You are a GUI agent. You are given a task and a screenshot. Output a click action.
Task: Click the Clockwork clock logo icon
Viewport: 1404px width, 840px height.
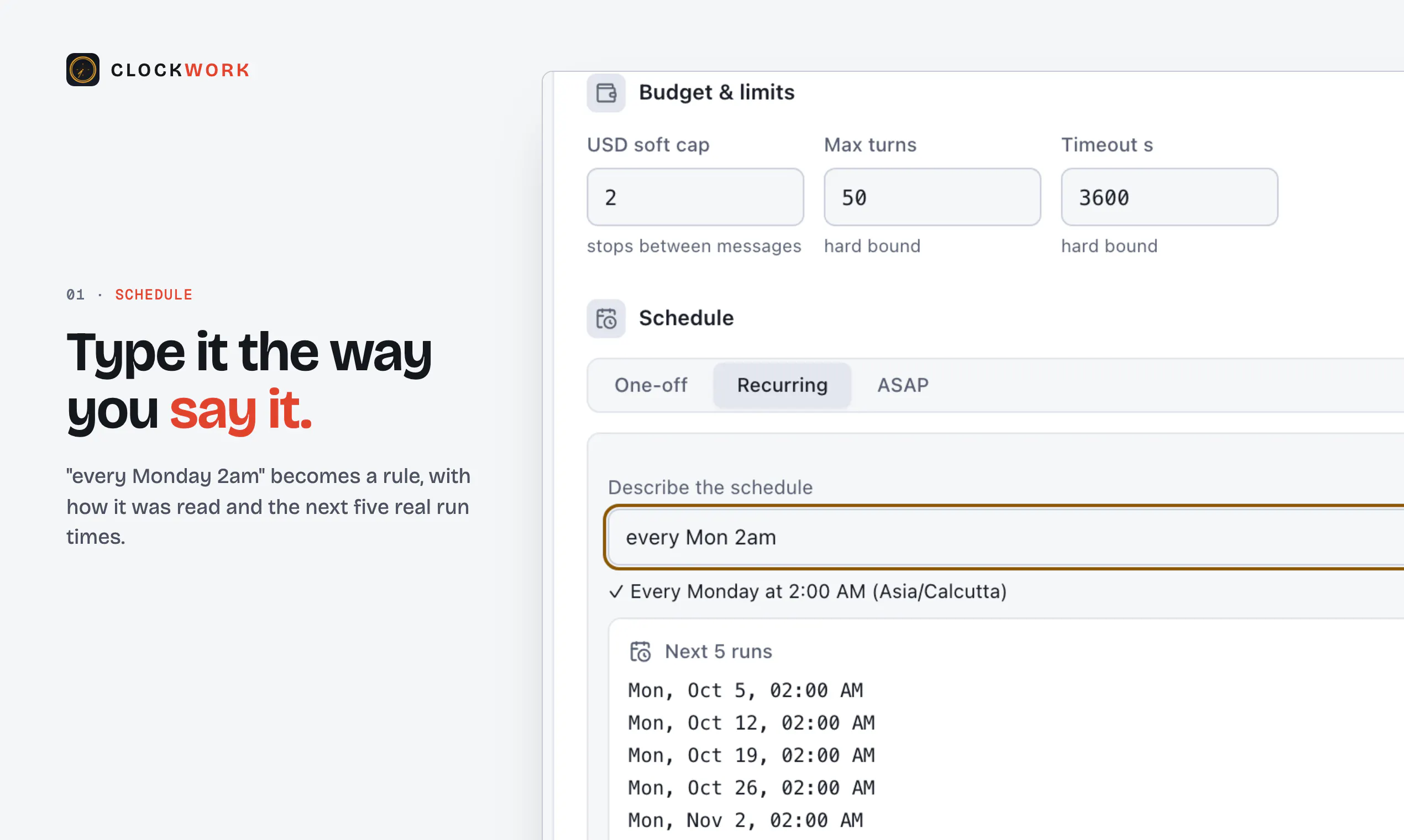coord(83,70)
